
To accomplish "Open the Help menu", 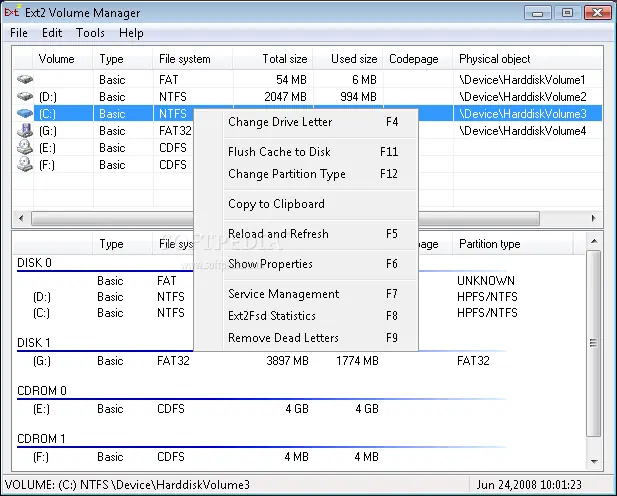I will point(131,33).
